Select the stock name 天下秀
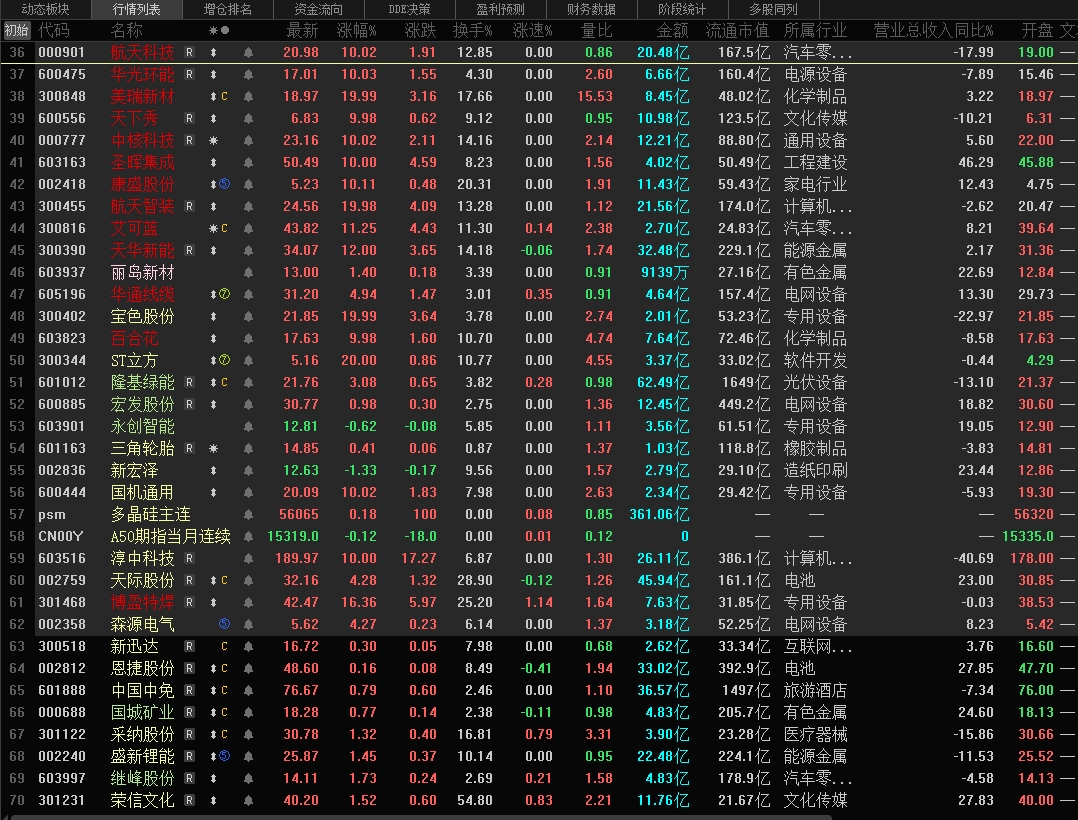 click(x=135, y=118)
